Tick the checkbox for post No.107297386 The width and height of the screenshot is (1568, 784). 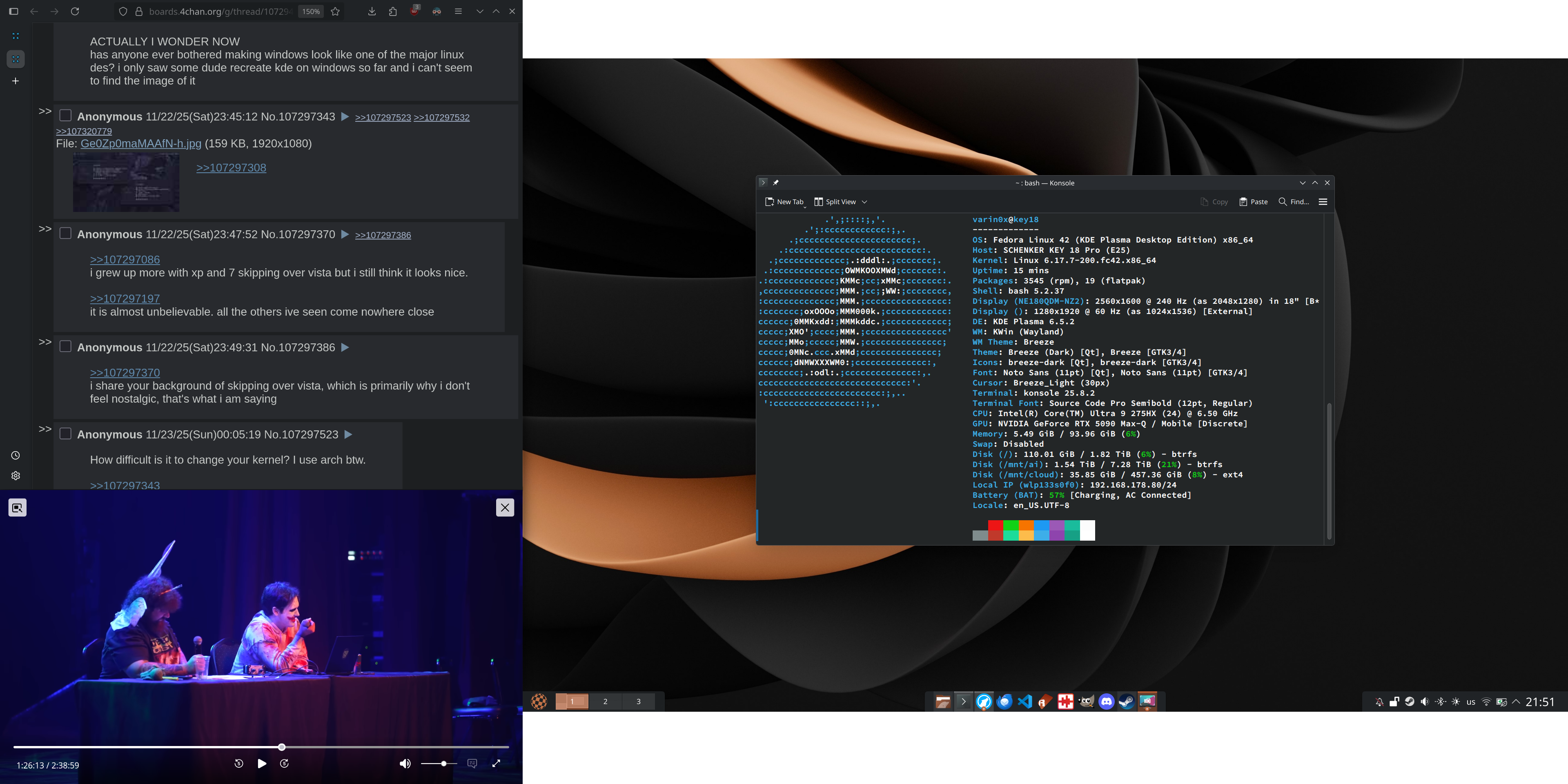point(66,346)
